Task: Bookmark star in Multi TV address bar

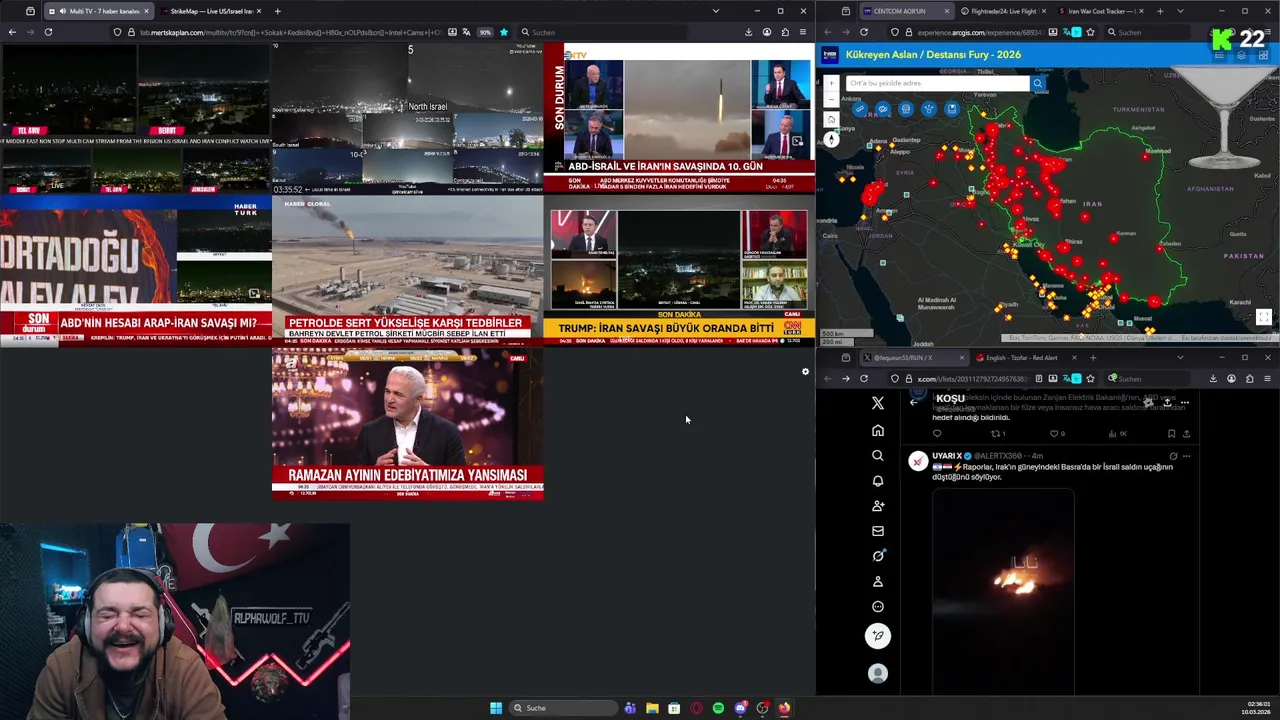Action: click(x=503, y=32)
